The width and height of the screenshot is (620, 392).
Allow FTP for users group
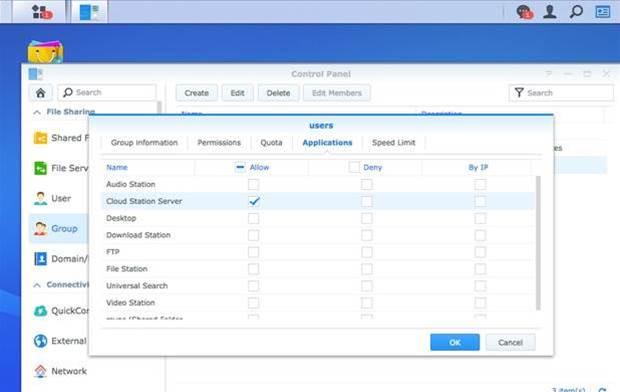[x=253, y=252]
